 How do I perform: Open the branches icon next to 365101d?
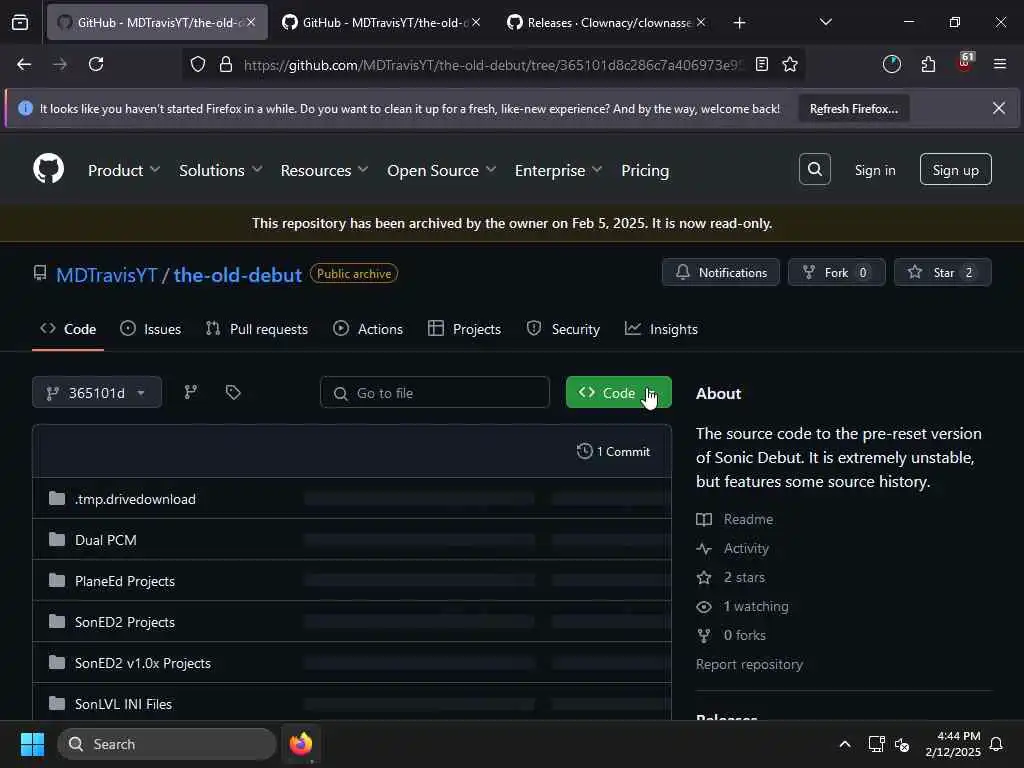coord(190,392)
